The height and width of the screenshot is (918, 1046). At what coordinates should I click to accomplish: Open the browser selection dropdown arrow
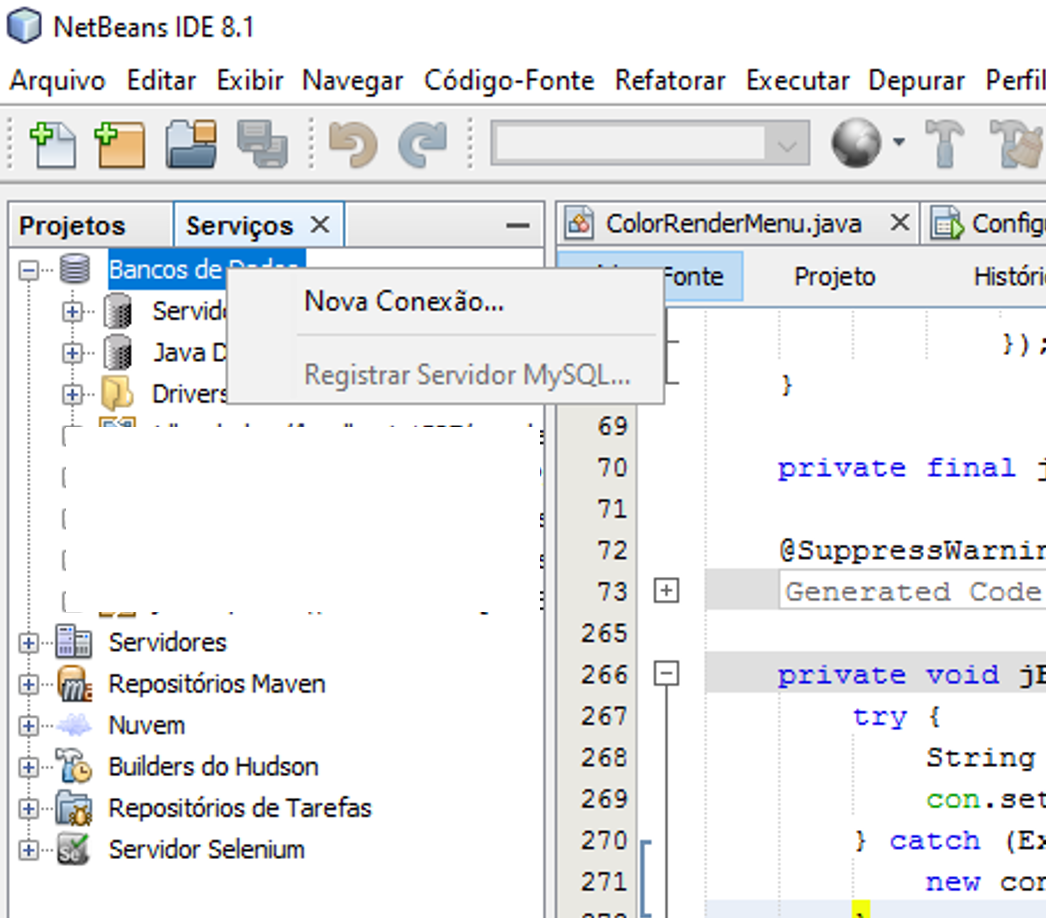click(x=899, y=142)
